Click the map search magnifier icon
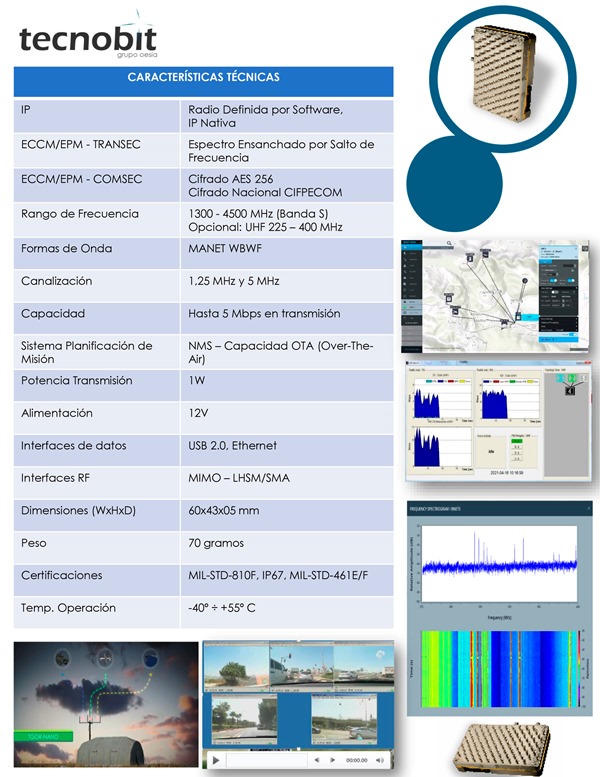 click(451, 243)
